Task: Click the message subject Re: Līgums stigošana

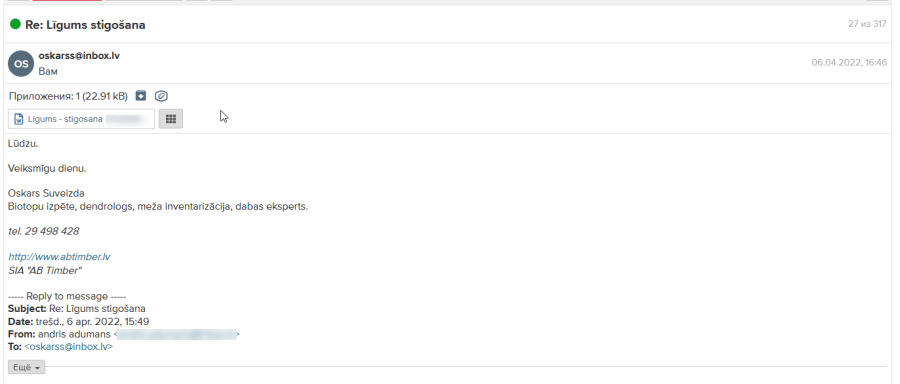Action: [x=85, y=25]
